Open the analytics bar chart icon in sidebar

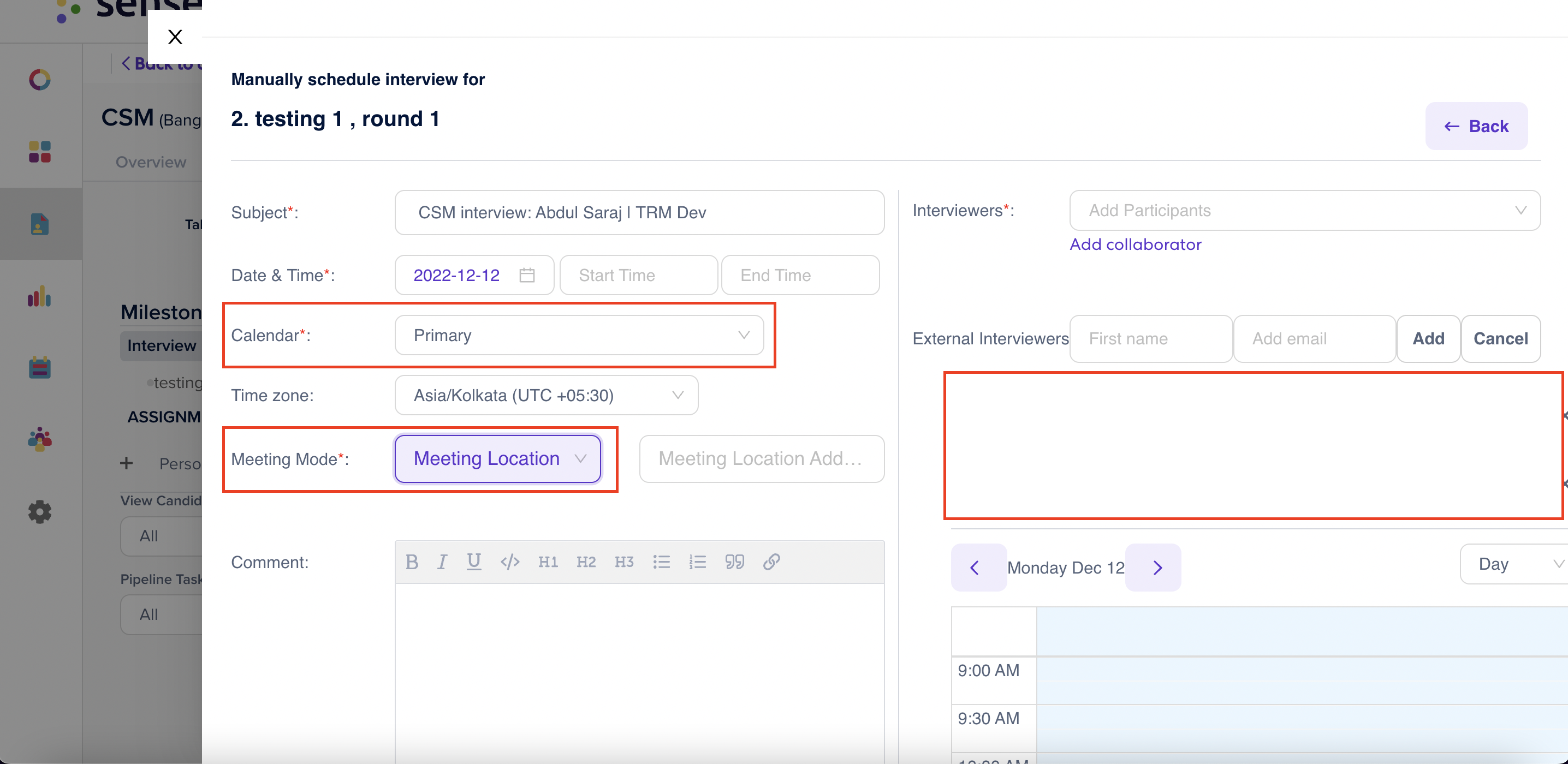tap(40, 297)
